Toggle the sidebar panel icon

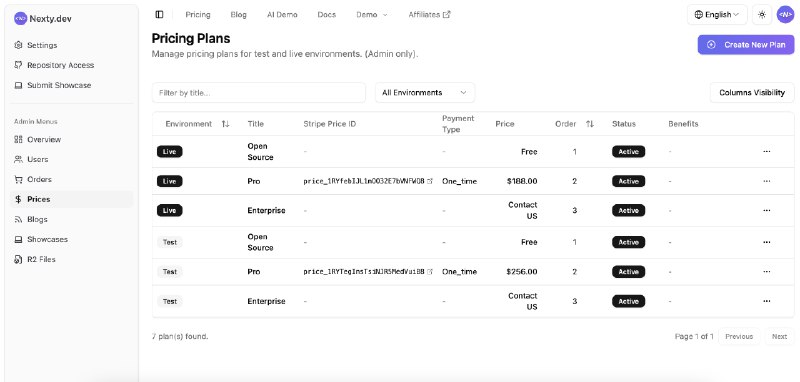click(x=159, y=15)
